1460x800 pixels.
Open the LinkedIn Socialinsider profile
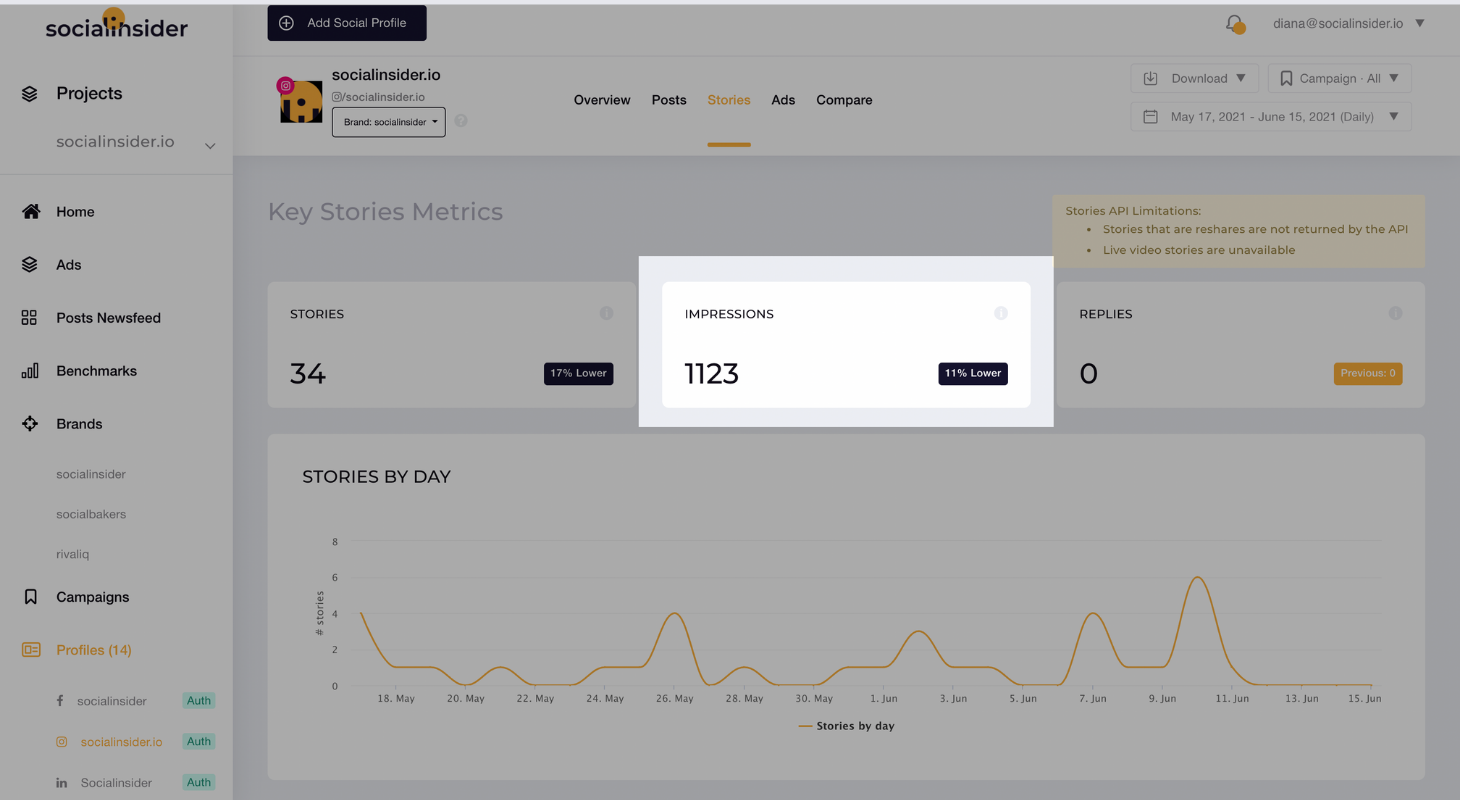116,783
